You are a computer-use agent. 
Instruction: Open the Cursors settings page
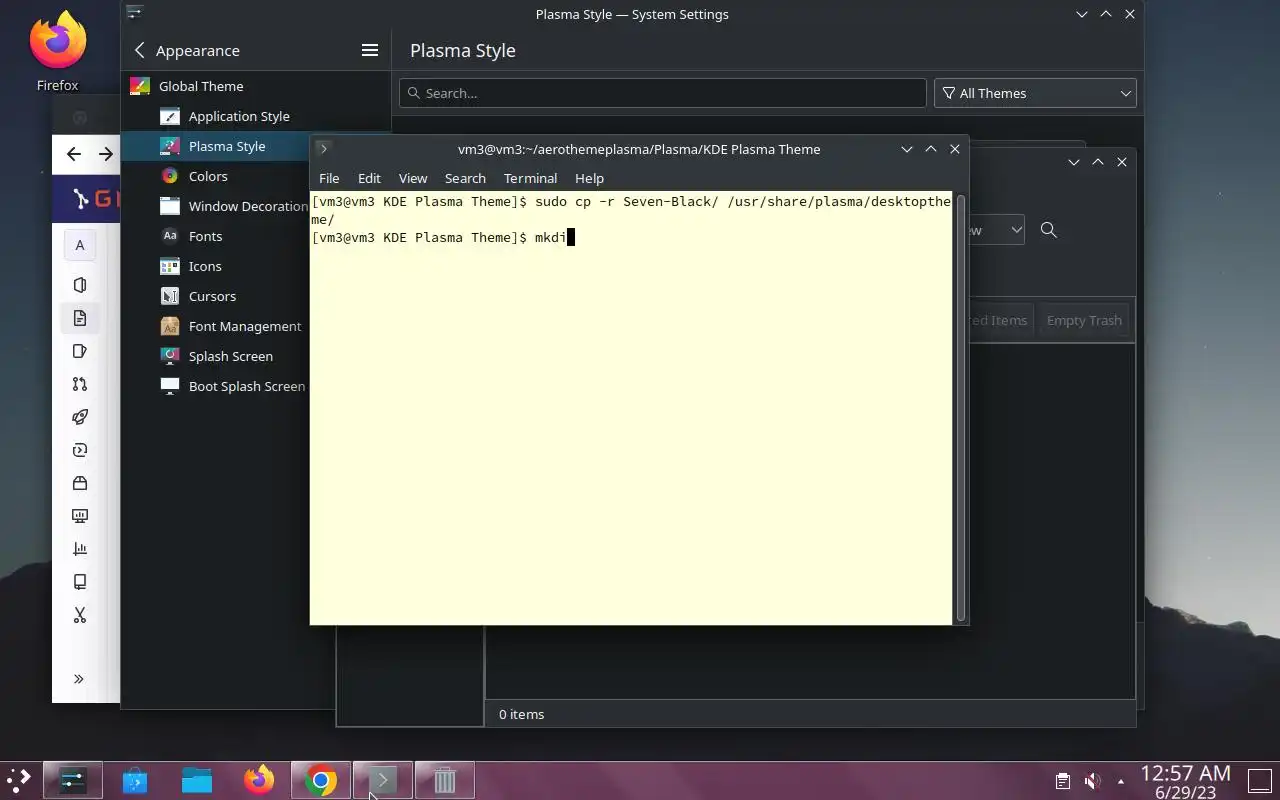212,296
